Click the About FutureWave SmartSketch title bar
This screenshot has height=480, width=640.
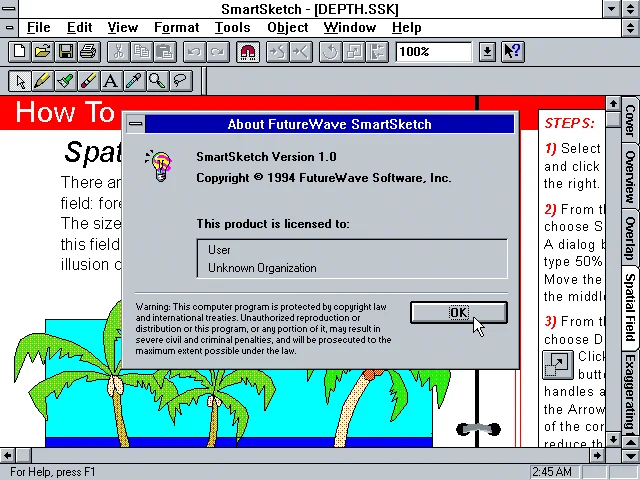click(330, 124)
